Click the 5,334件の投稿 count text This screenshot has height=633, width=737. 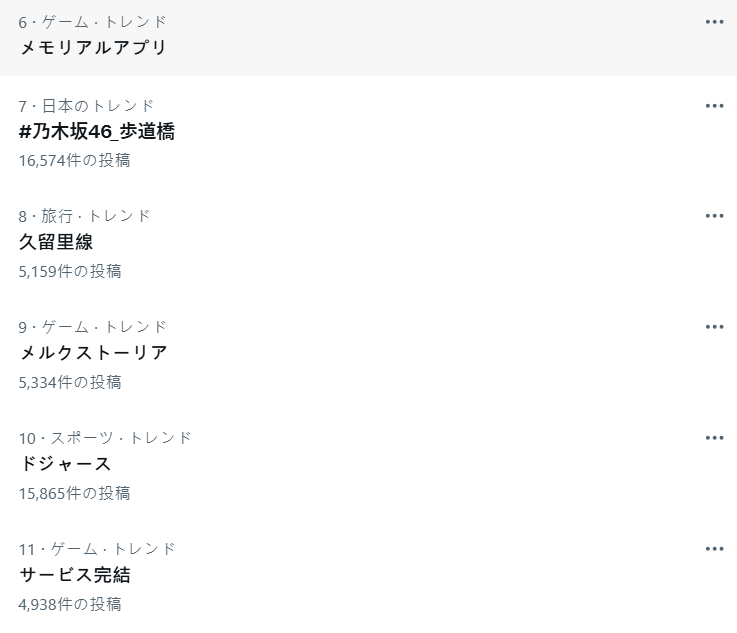[70, 382]
